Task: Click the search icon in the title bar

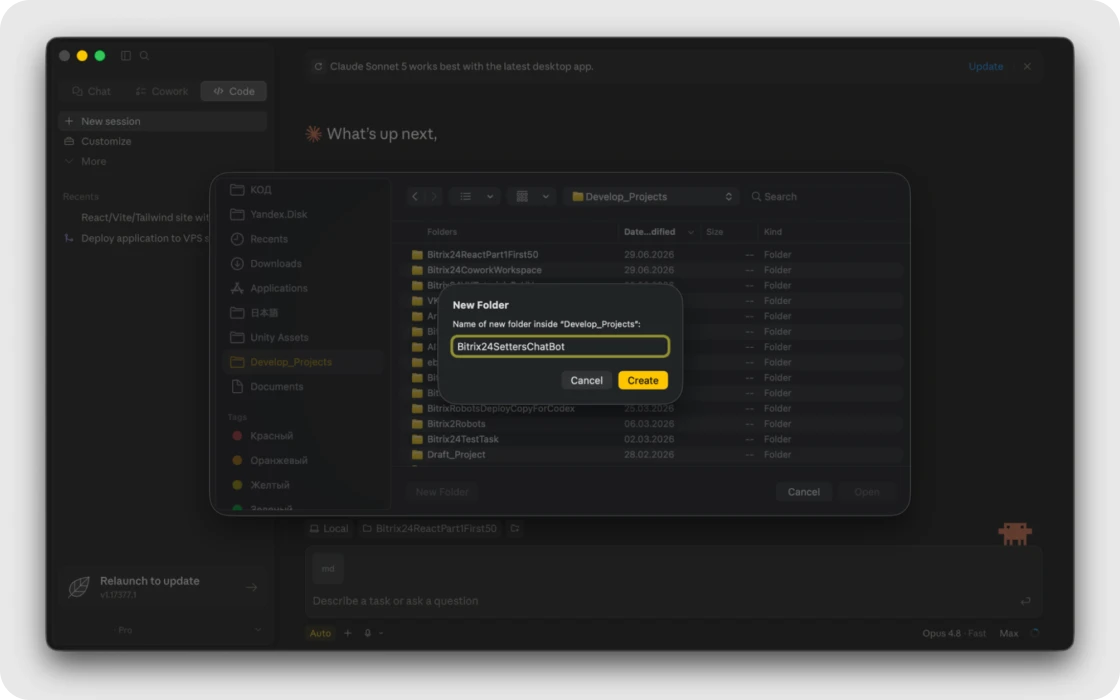Action: 144,56
